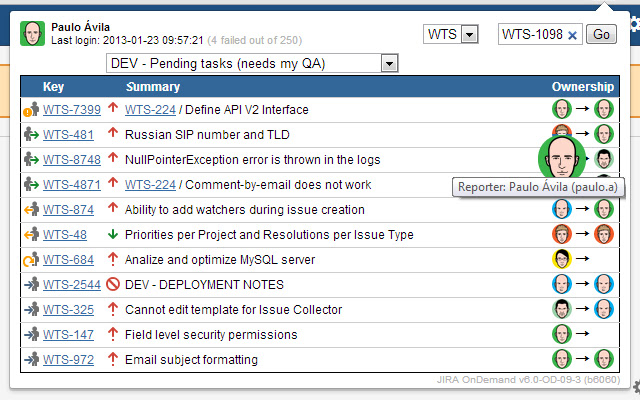The image size is (640, 400).
Task: Click the blocker priority icon for WTS-2544
Action: coord(113,284)
